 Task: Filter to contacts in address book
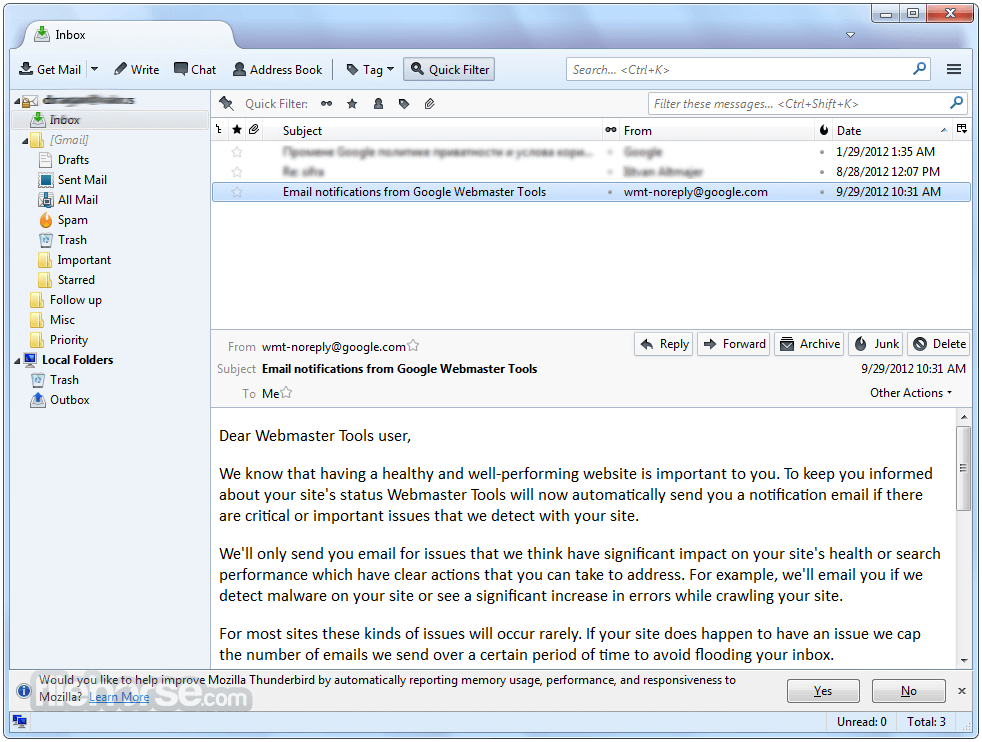point(378,104)
